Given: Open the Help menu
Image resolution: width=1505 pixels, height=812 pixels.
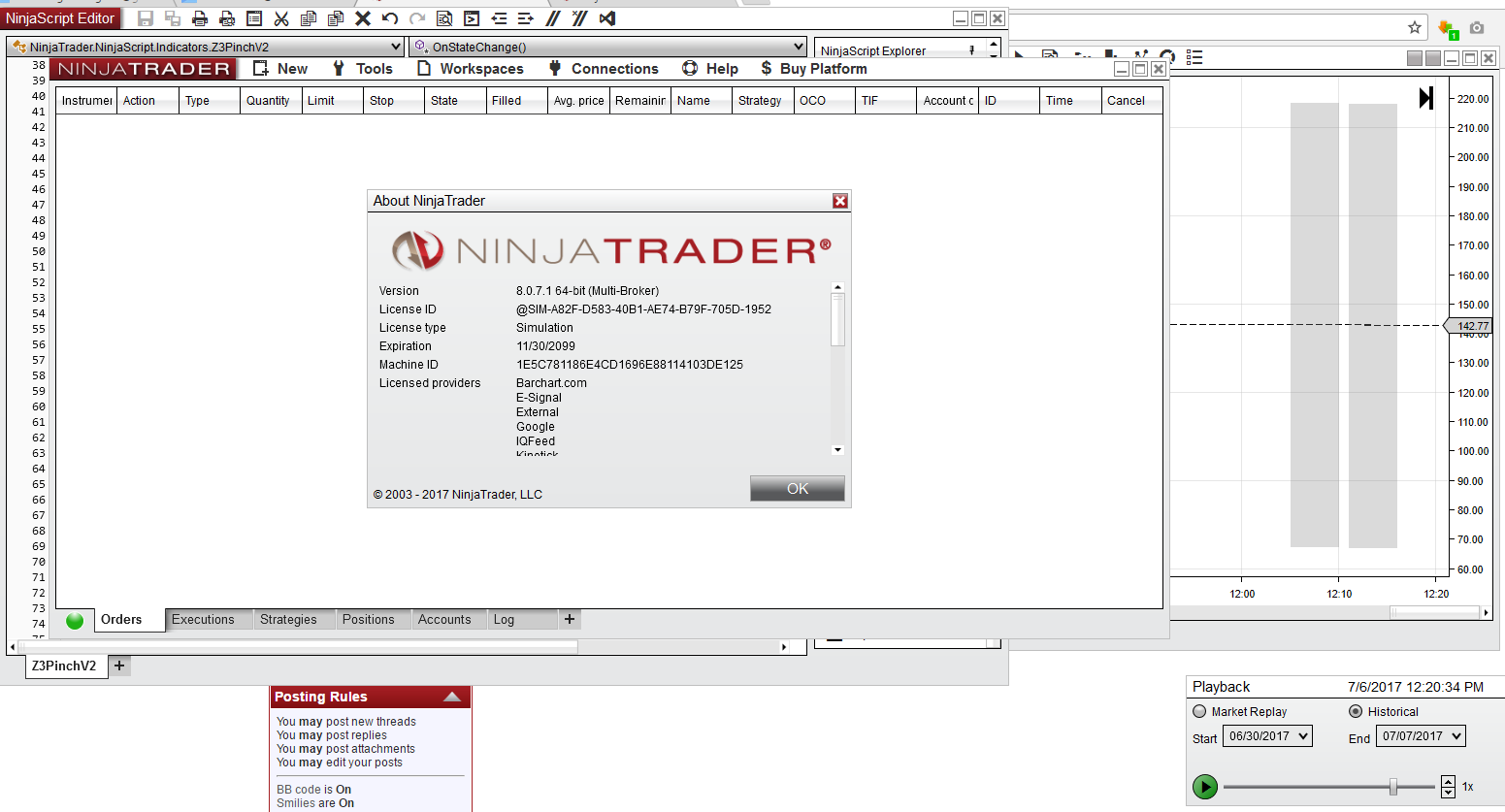Looking at the screenshot, I should click(x=710, y=69).
